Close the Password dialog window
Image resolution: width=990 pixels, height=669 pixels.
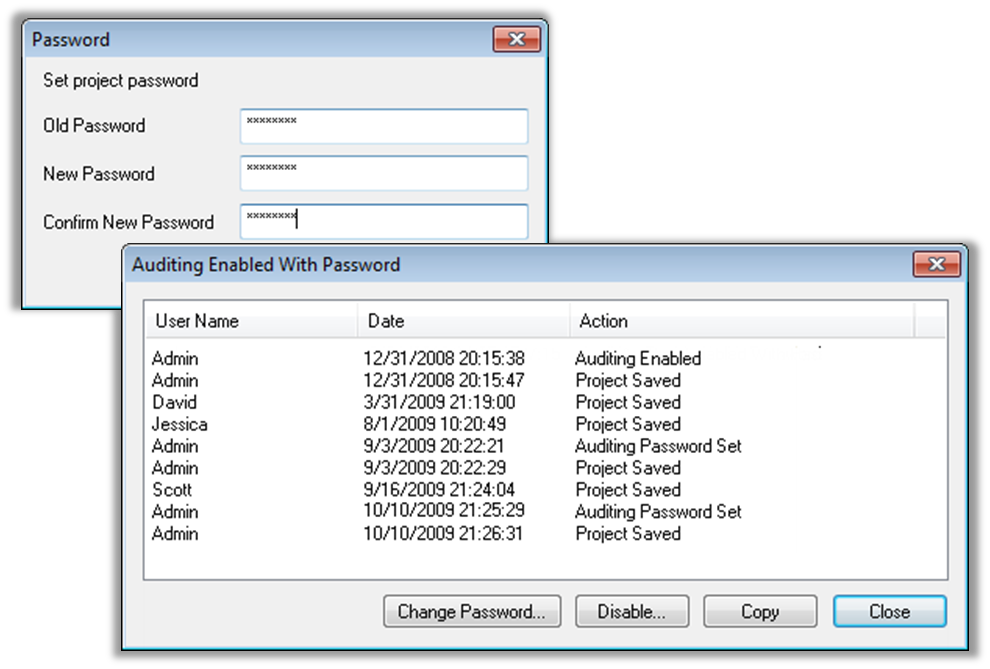[x=517, y=40]
